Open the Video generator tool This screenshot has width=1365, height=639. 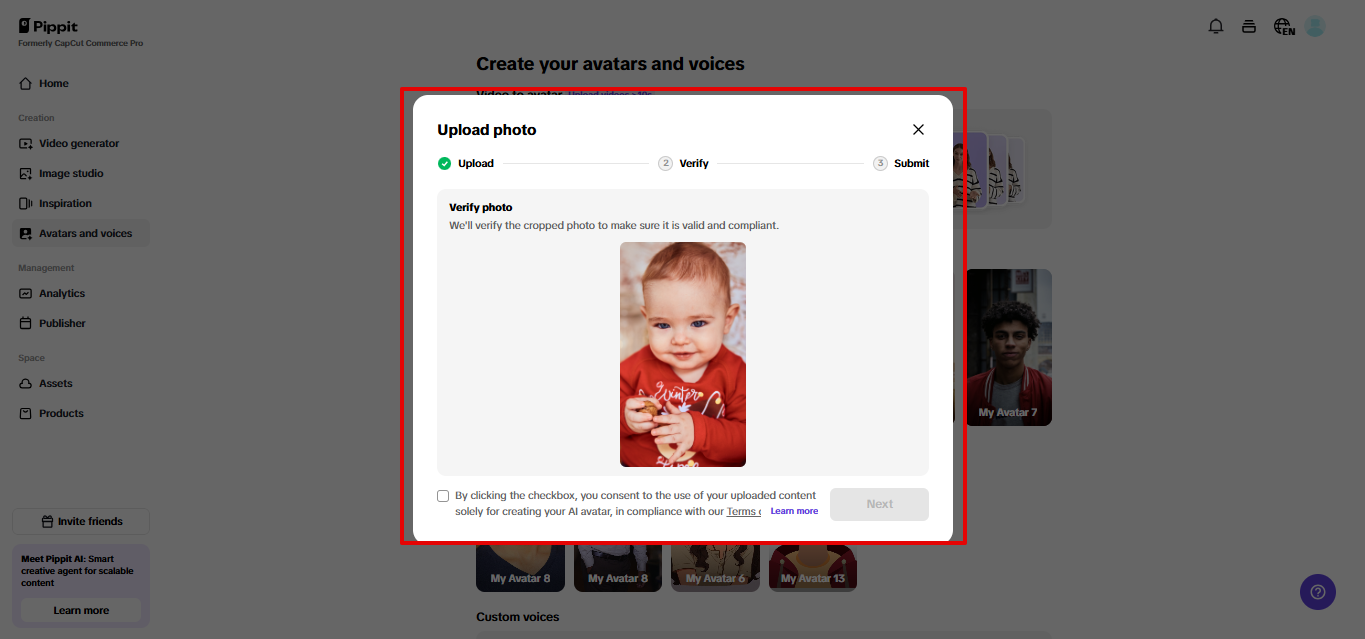pyautogui.click(x=80, y=143)
